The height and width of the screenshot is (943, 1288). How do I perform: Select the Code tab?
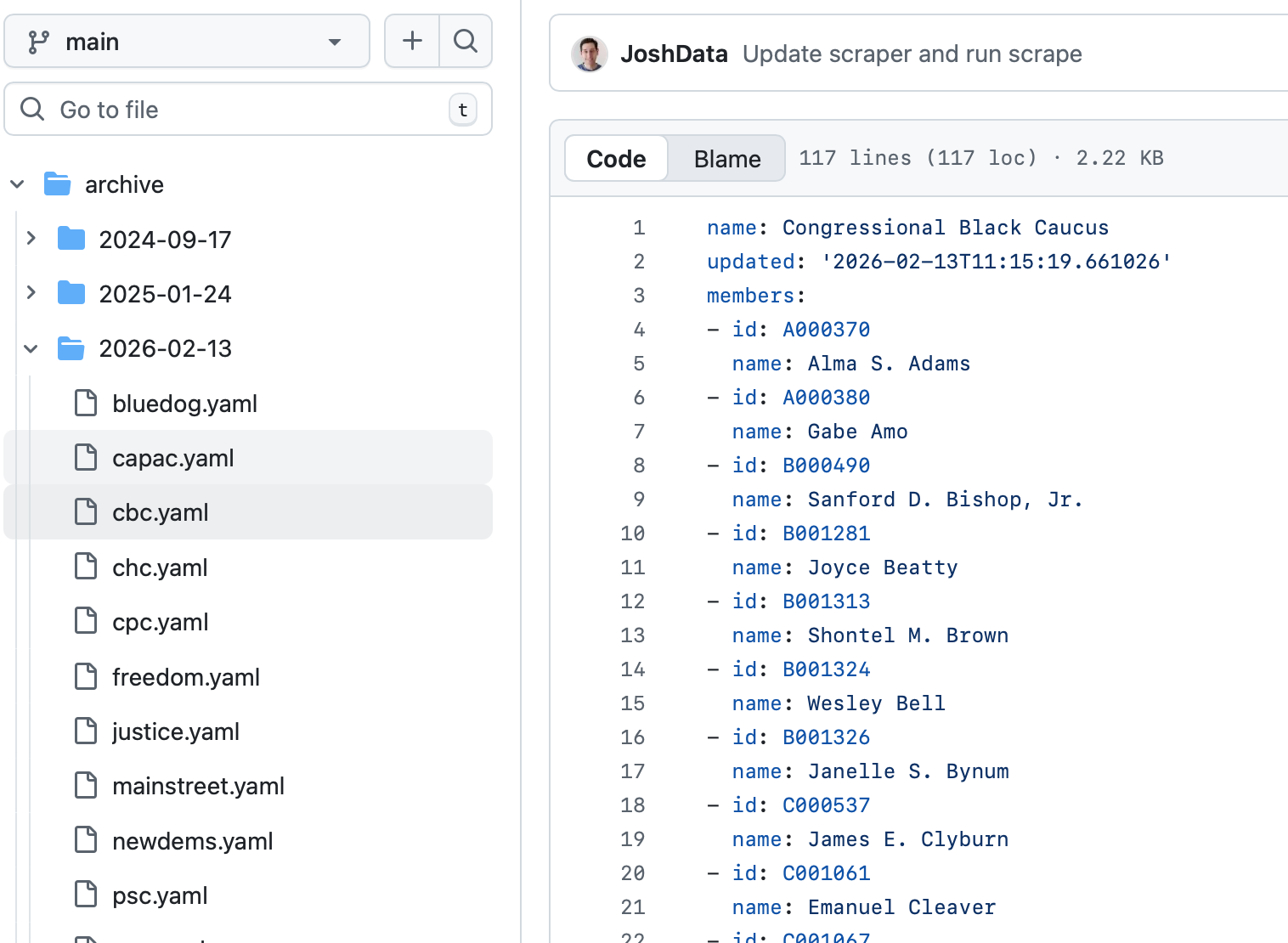coord(615,158)
